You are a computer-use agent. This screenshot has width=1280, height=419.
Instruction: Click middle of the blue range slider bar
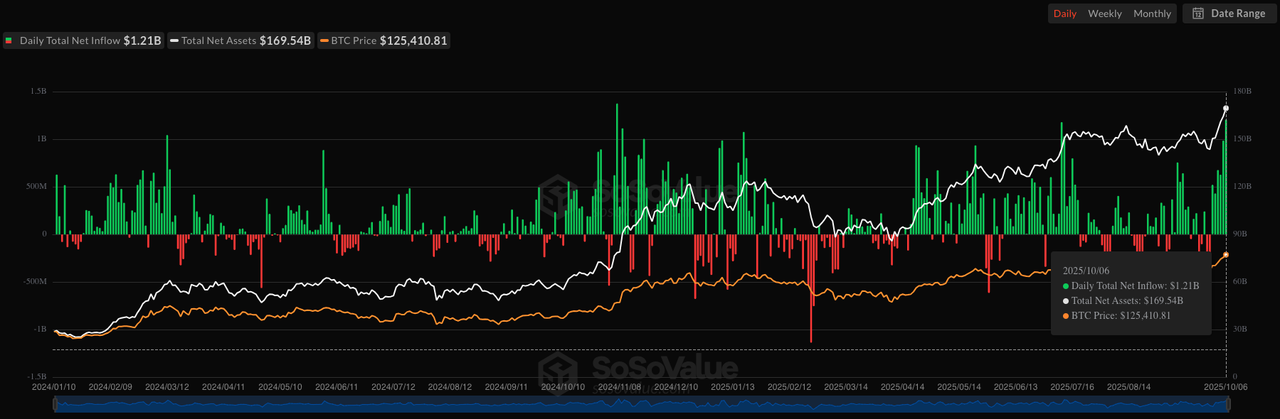(641, 403)
